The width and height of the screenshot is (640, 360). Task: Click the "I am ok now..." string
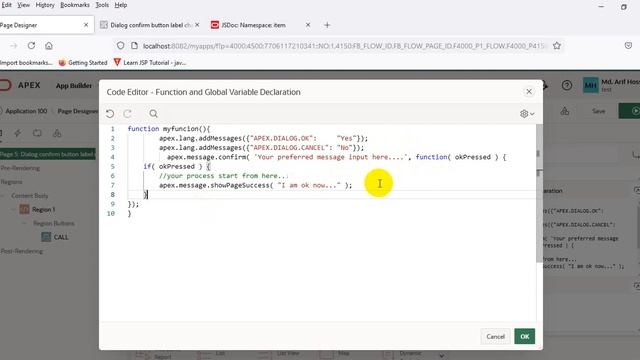coord(309,185)
